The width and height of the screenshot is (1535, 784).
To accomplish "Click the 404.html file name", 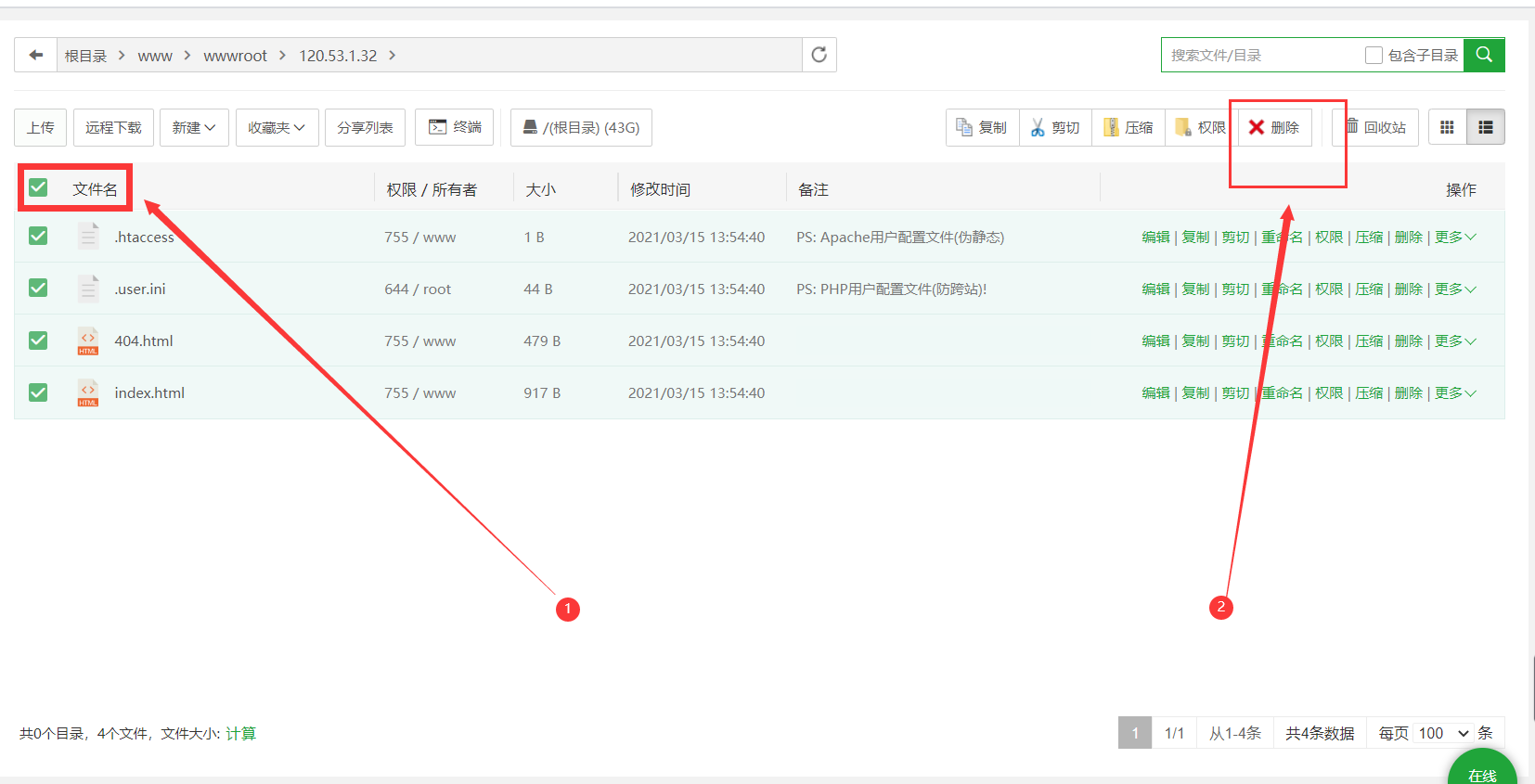I will pos(144,341).
